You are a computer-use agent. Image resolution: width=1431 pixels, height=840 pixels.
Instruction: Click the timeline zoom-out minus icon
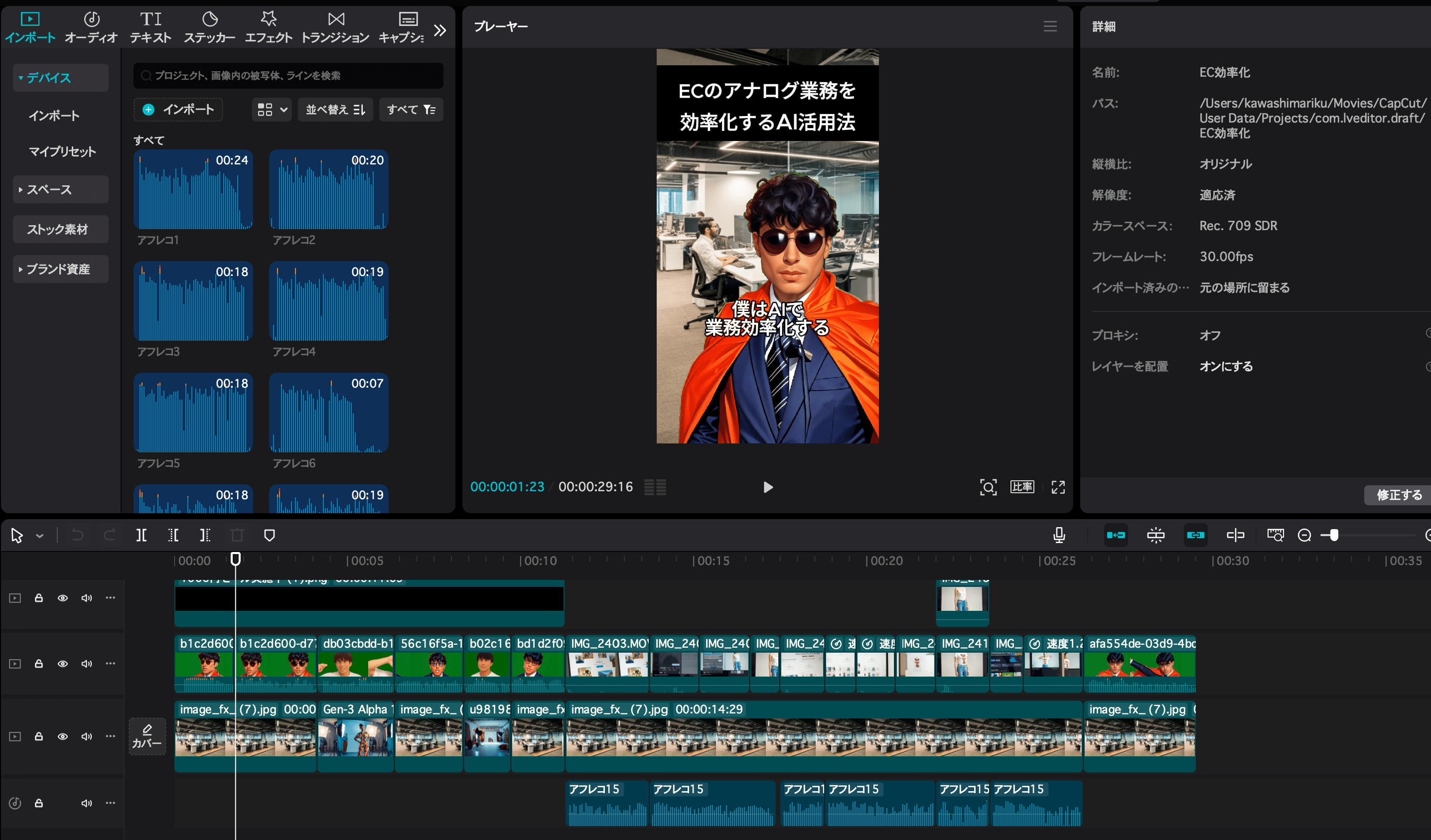point(1304,535)
